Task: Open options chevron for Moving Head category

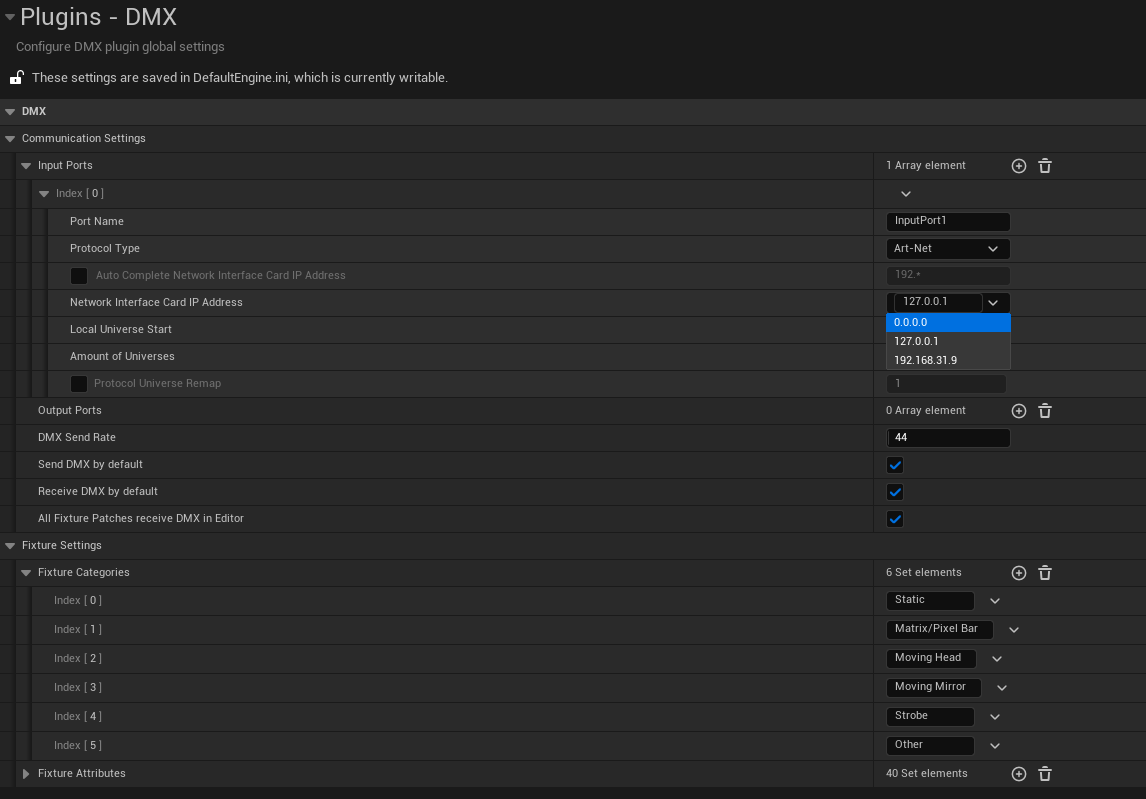Action: coord(997,659)
